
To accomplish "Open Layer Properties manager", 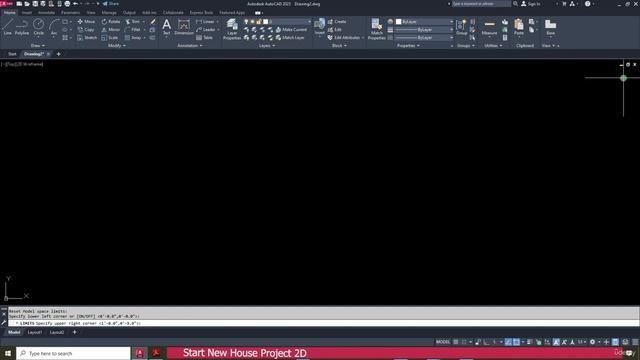I will [232, 29].
